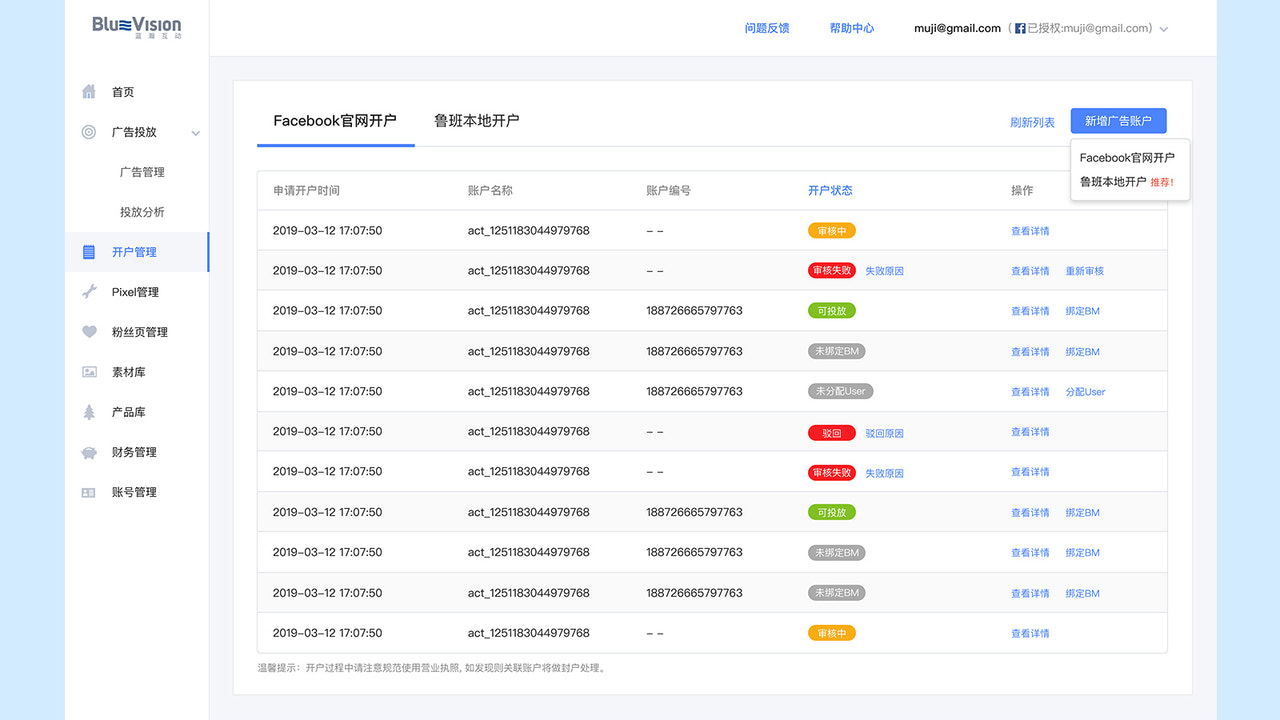Choose Facebook官网开户 in the dropdown menu
This screenshot has height=720, width=1280.
tap(1127, 158)
